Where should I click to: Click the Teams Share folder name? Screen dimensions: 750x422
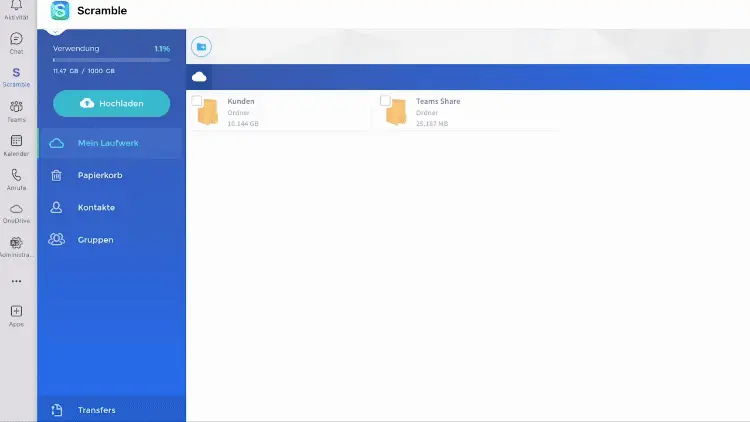[438, 101]
